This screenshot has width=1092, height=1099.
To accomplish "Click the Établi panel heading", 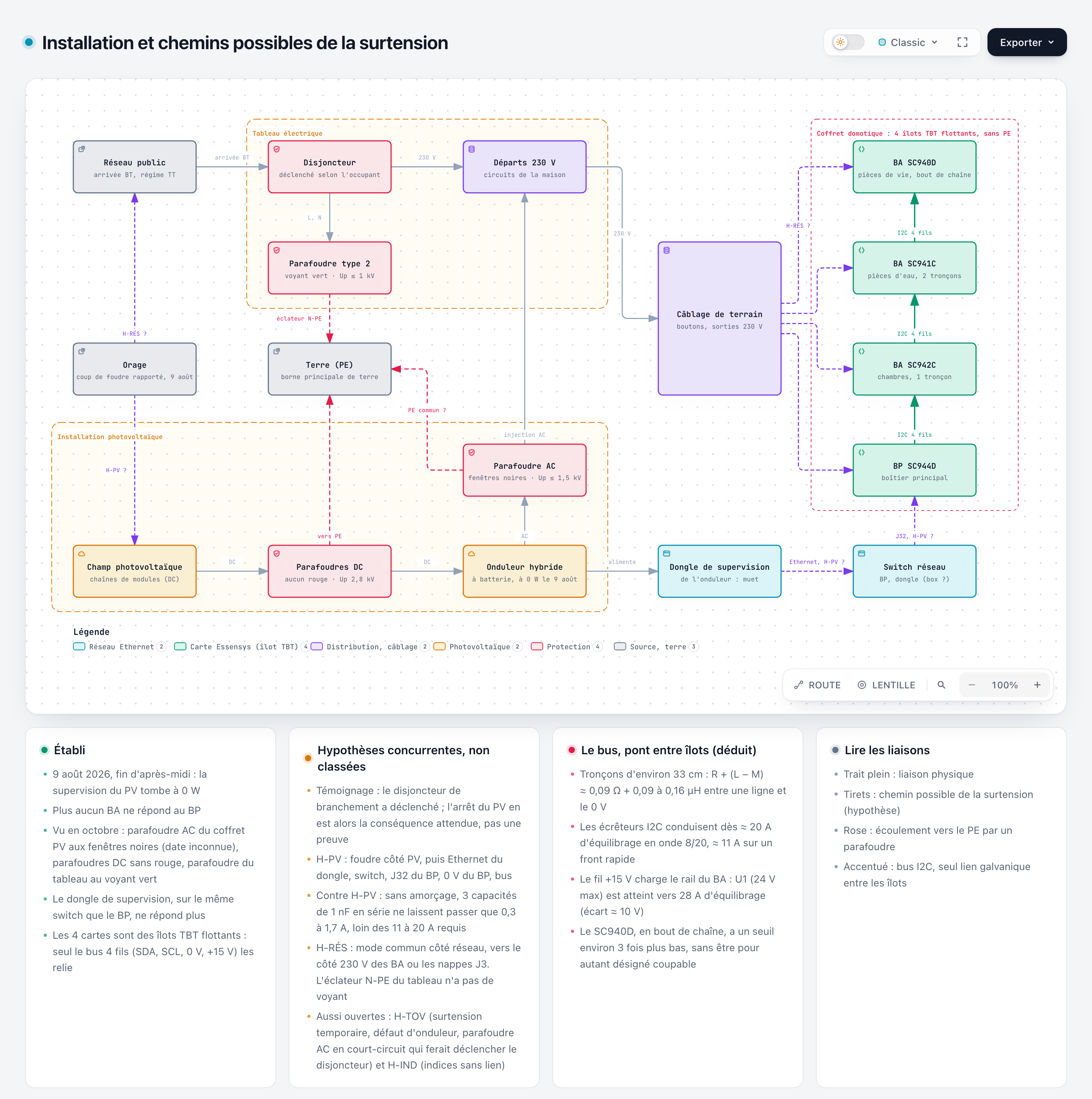I will pos(69,750).
